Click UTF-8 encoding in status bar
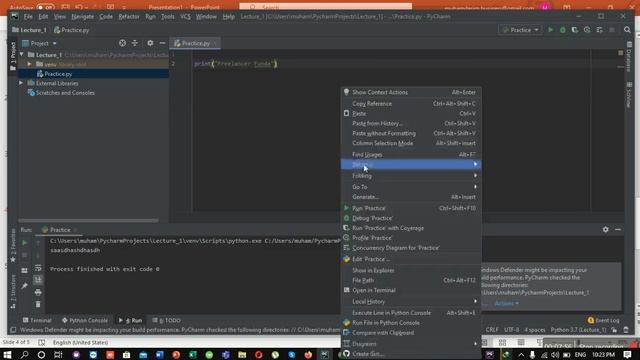The height and width of the screenshot is (360, 640). (x=511, y=330)
